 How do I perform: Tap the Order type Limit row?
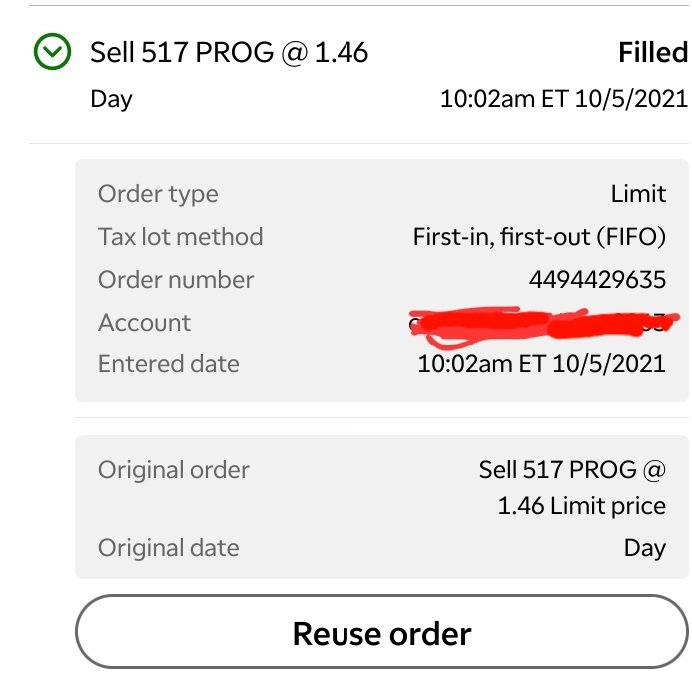pyautogui.click(x=382, y=194)
